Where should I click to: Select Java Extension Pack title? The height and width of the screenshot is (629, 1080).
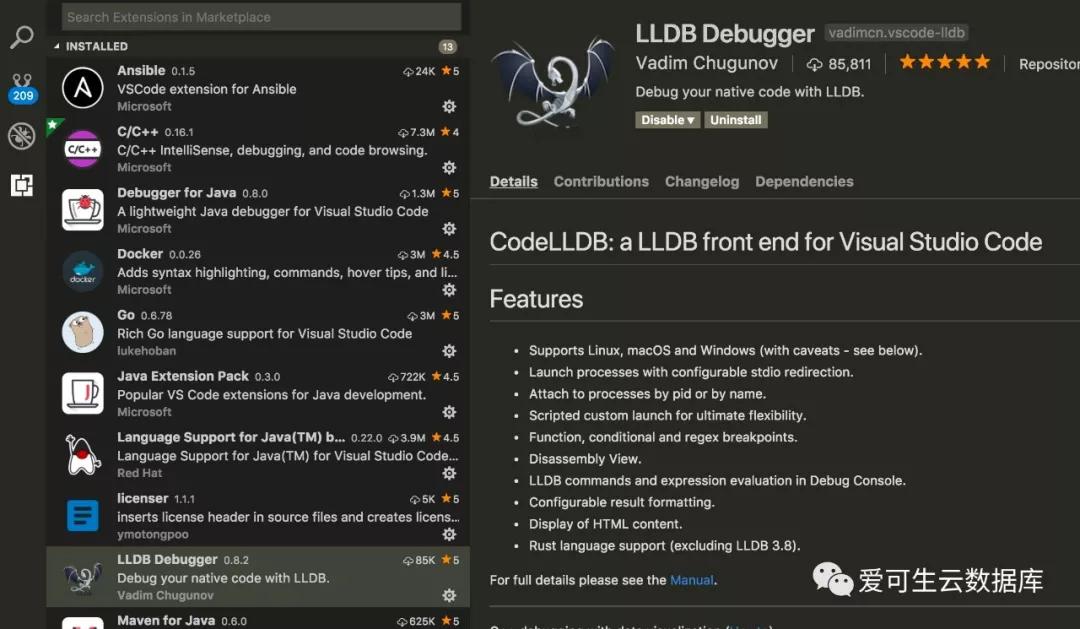[x=183, y=376]
